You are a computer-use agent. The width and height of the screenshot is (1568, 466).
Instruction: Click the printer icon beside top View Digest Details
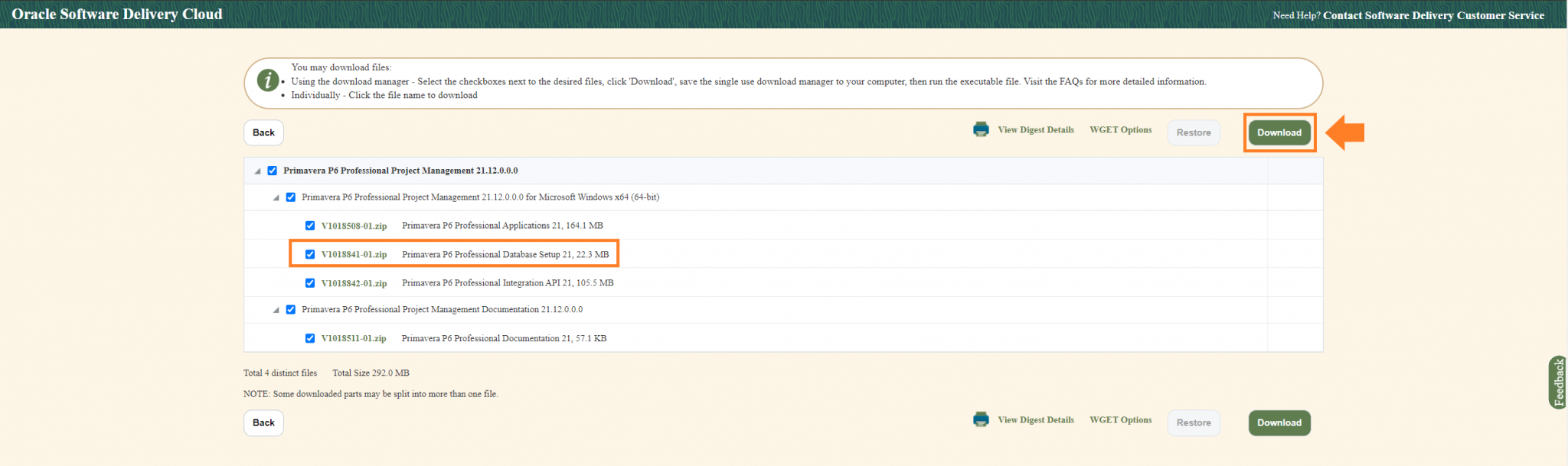pyautogui.click(x=981, y=129)
